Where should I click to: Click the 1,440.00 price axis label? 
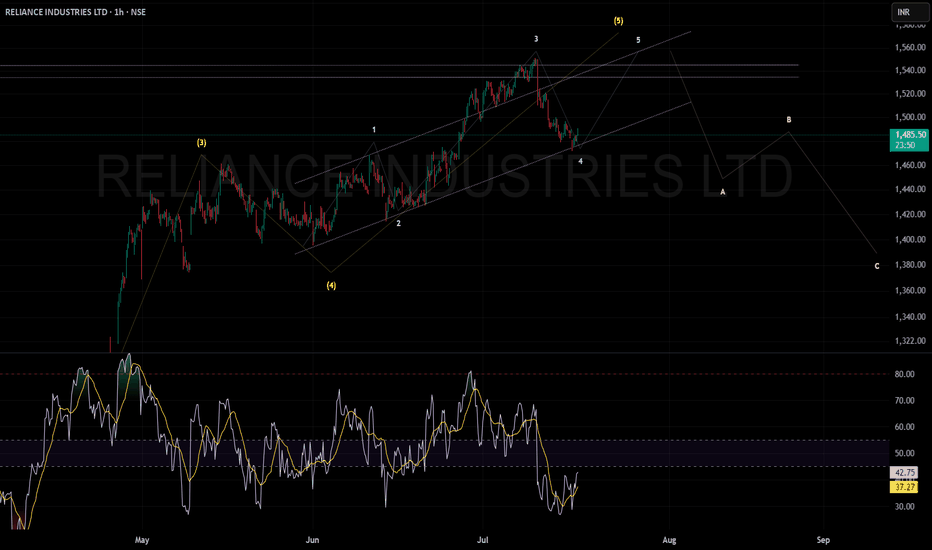tap(910, 189)
